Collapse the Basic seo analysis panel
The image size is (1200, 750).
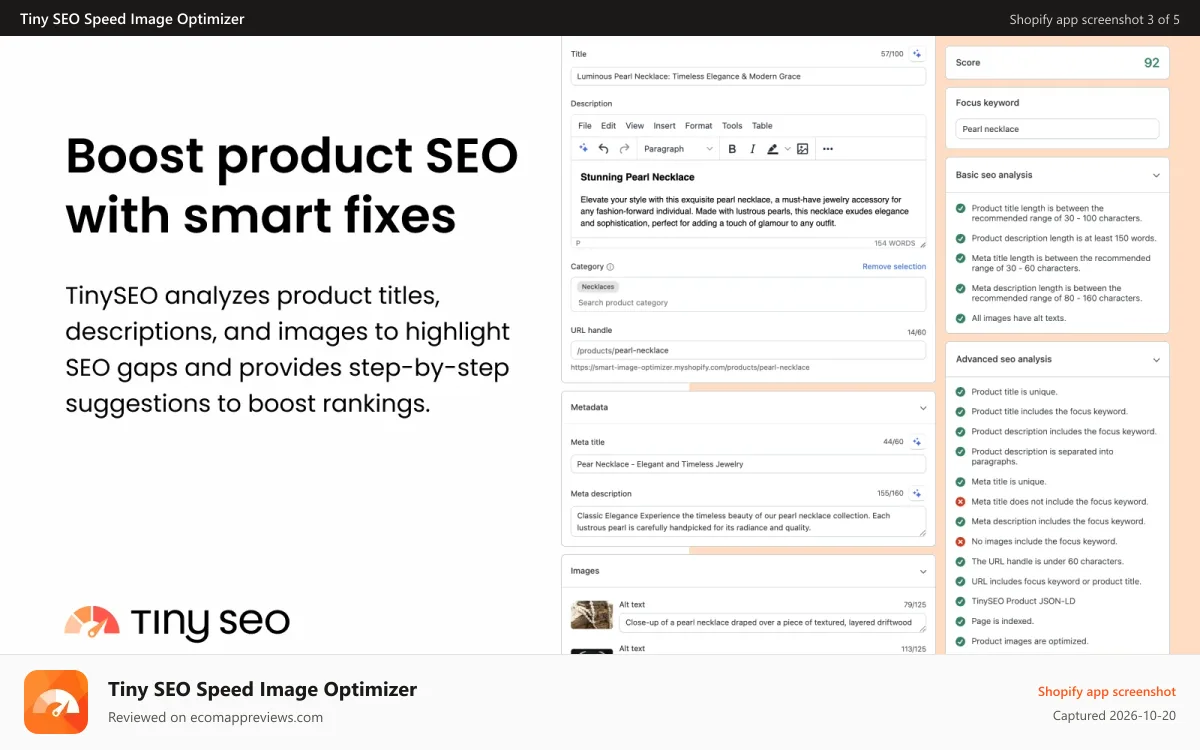pyautogui.click(x=1156, y=175)
